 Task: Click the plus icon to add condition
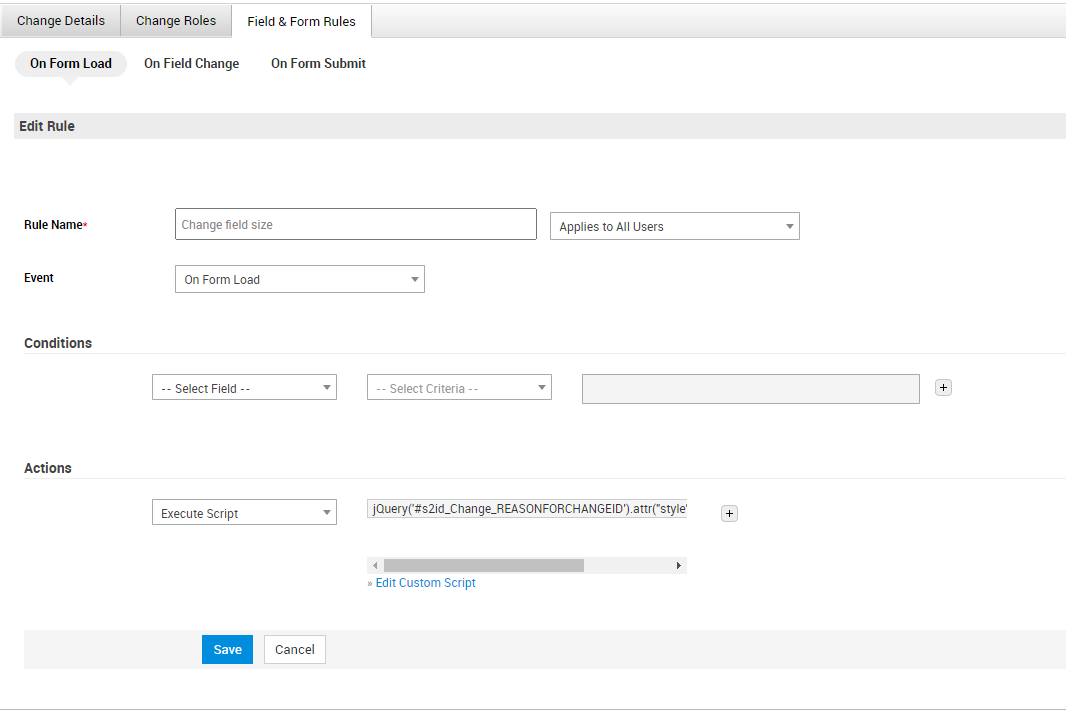[x=943, y=387]
